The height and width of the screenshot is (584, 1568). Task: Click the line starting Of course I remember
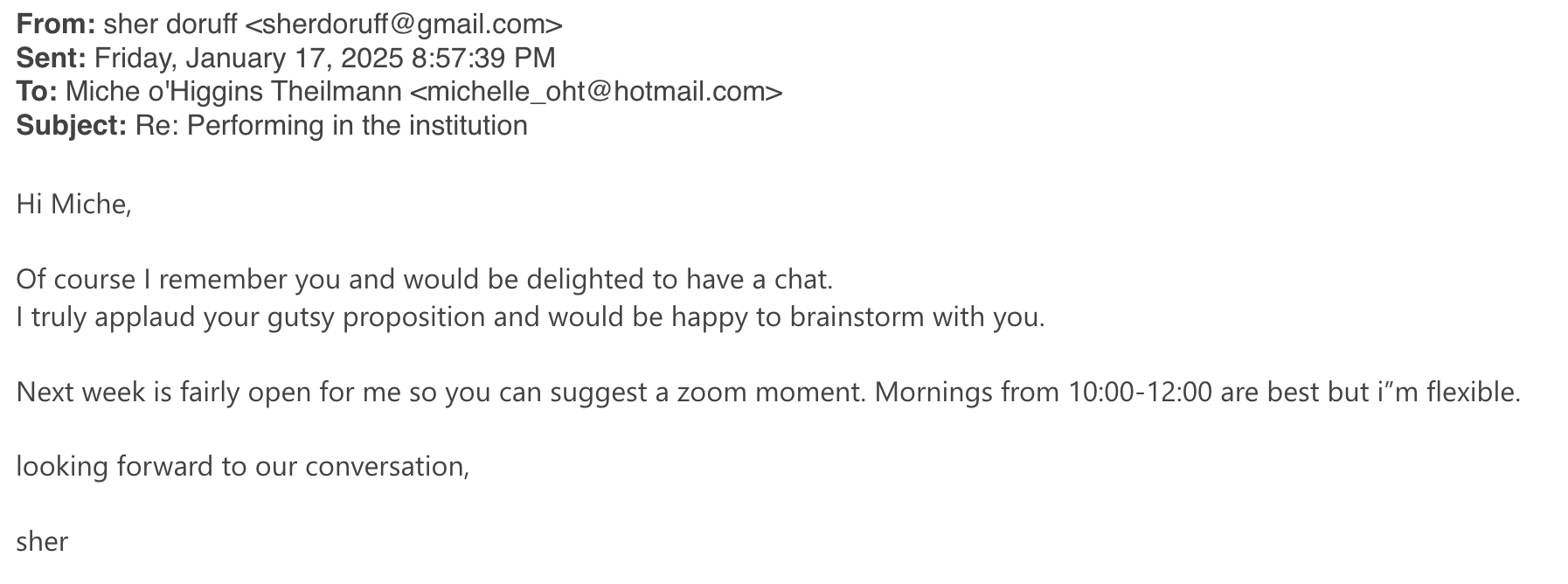click(x=425, y=280)
